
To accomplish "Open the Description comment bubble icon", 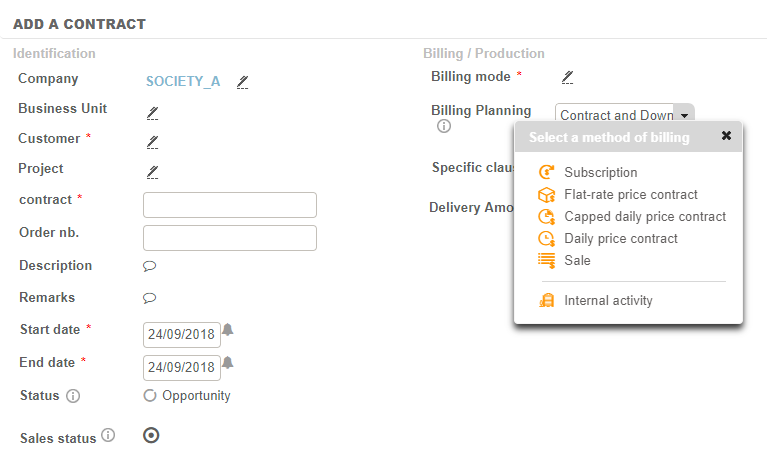I will pos(150,266).
